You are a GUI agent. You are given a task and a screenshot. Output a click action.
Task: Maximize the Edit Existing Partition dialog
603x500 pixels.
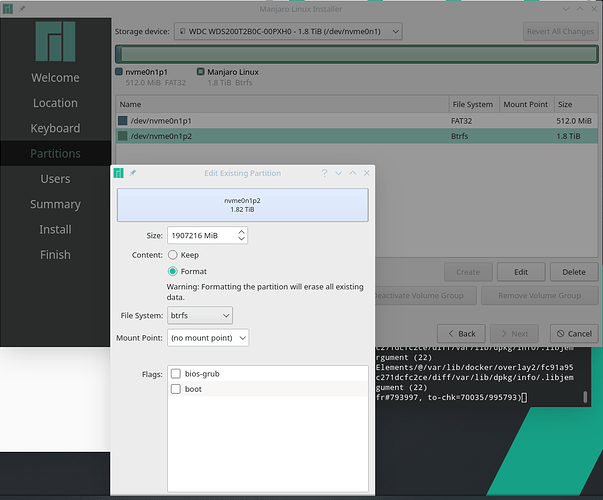[x=353, y=173]
